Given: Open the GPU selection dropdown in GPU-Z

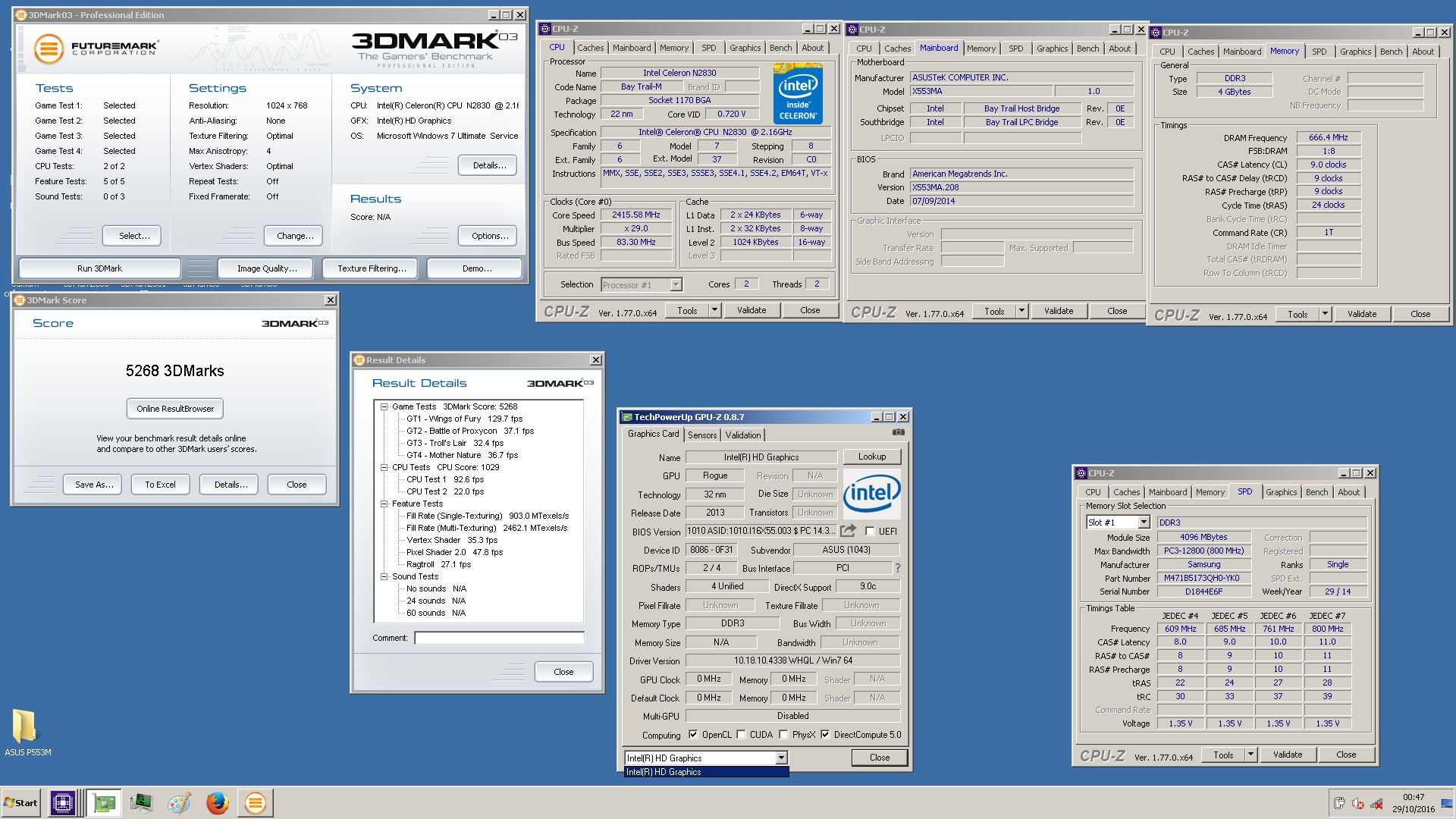Looking at the screenshot, I should click(781, 758).
